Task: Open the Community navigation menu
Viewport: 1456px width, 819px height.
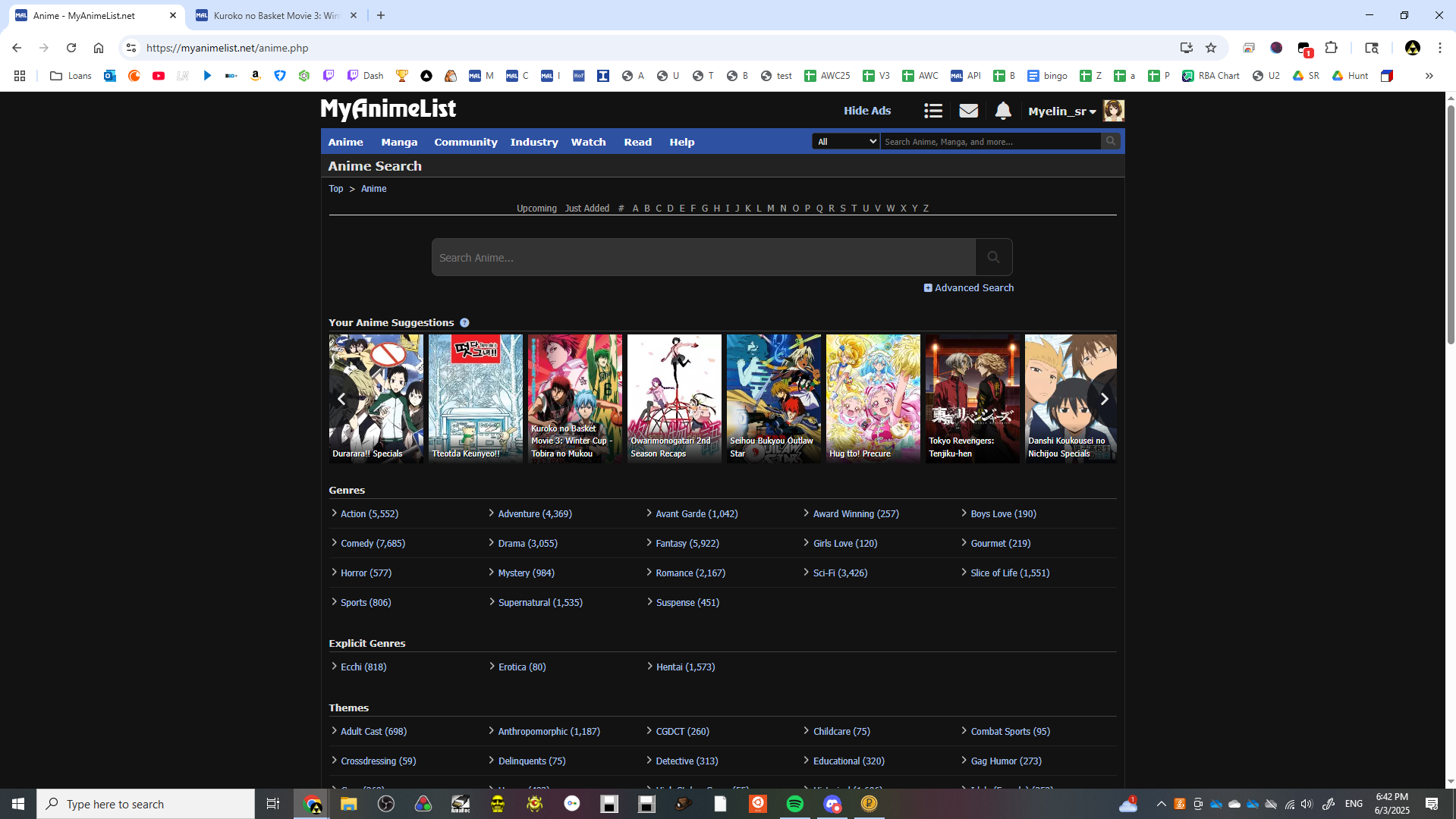Action: [466, 142]
